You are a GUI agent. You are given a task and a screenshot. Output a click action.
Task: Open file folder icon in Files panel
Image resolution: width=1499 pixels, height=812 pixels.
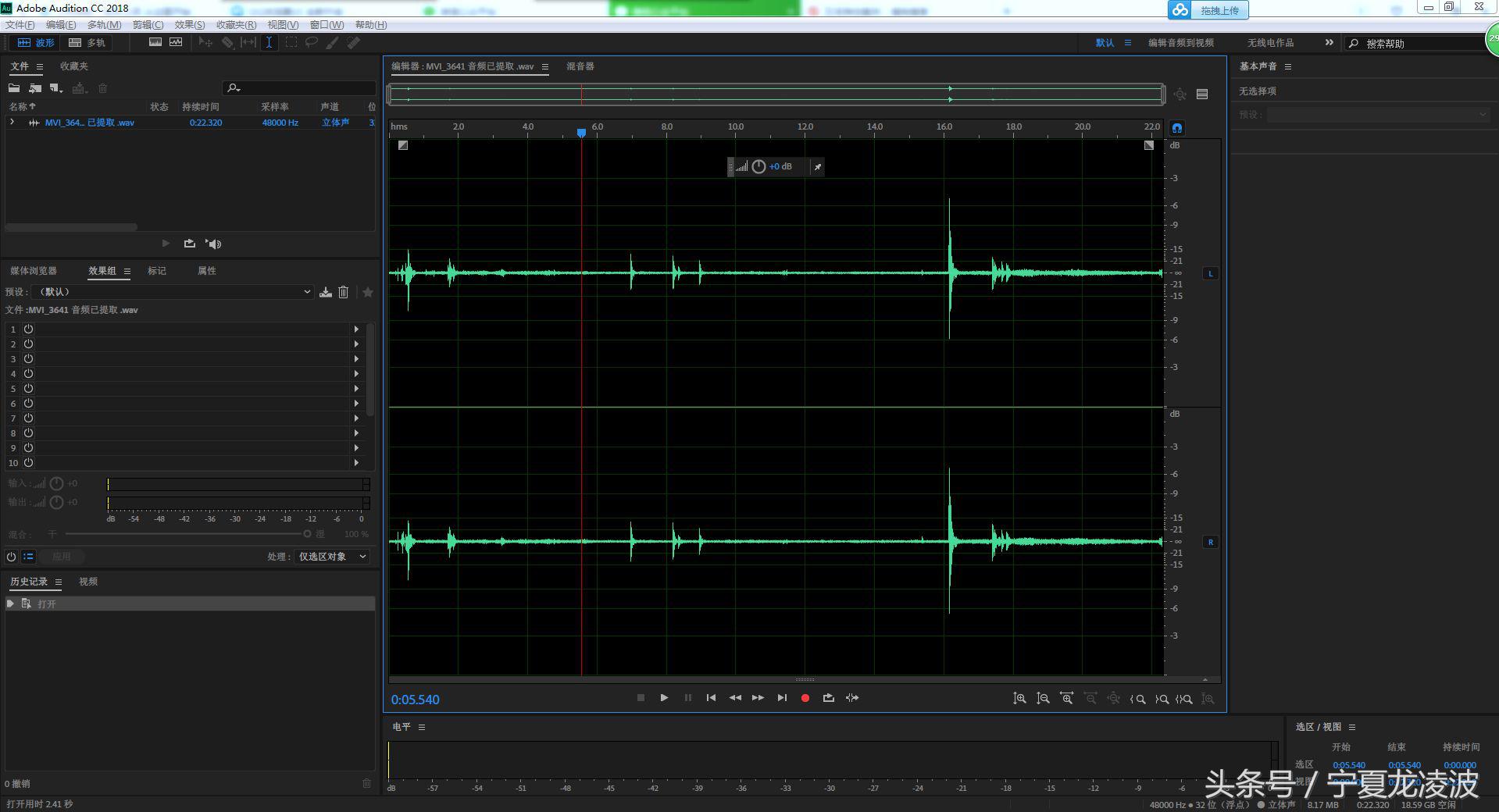tap(14, 88)
